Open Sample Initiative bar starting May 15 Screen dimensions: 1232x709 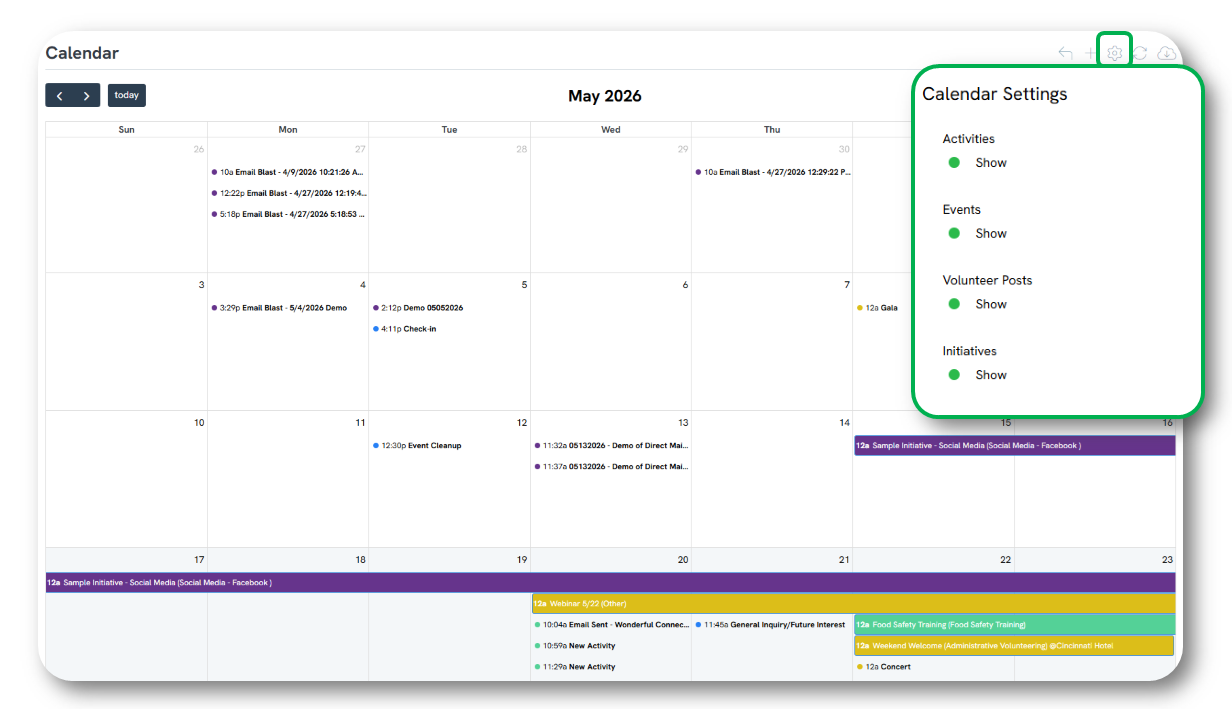point(1015,445)
